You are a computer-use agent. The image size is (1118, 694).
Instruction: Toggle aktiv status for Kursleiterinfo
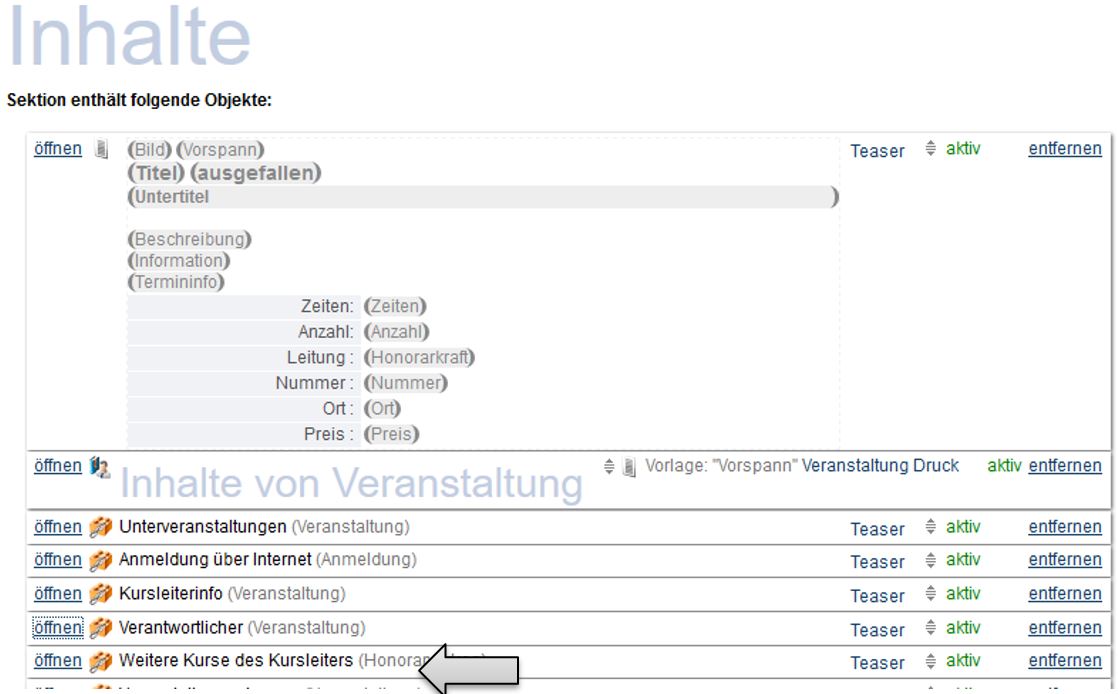tap(964, 594)
